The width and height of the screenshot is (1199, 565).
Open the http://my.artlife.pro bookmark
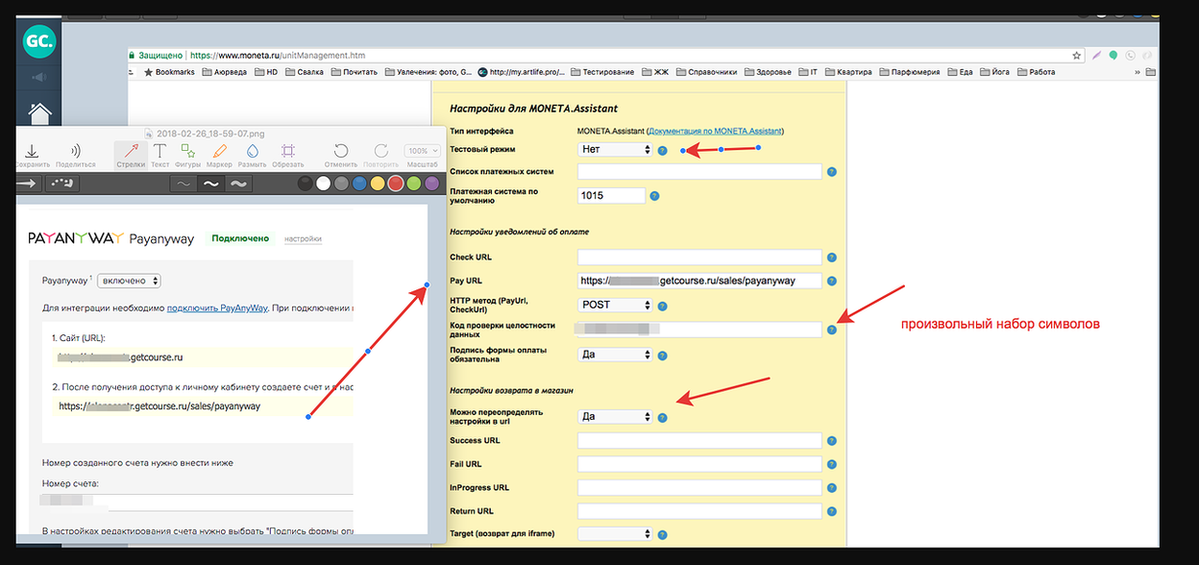[x=522, y=73]
